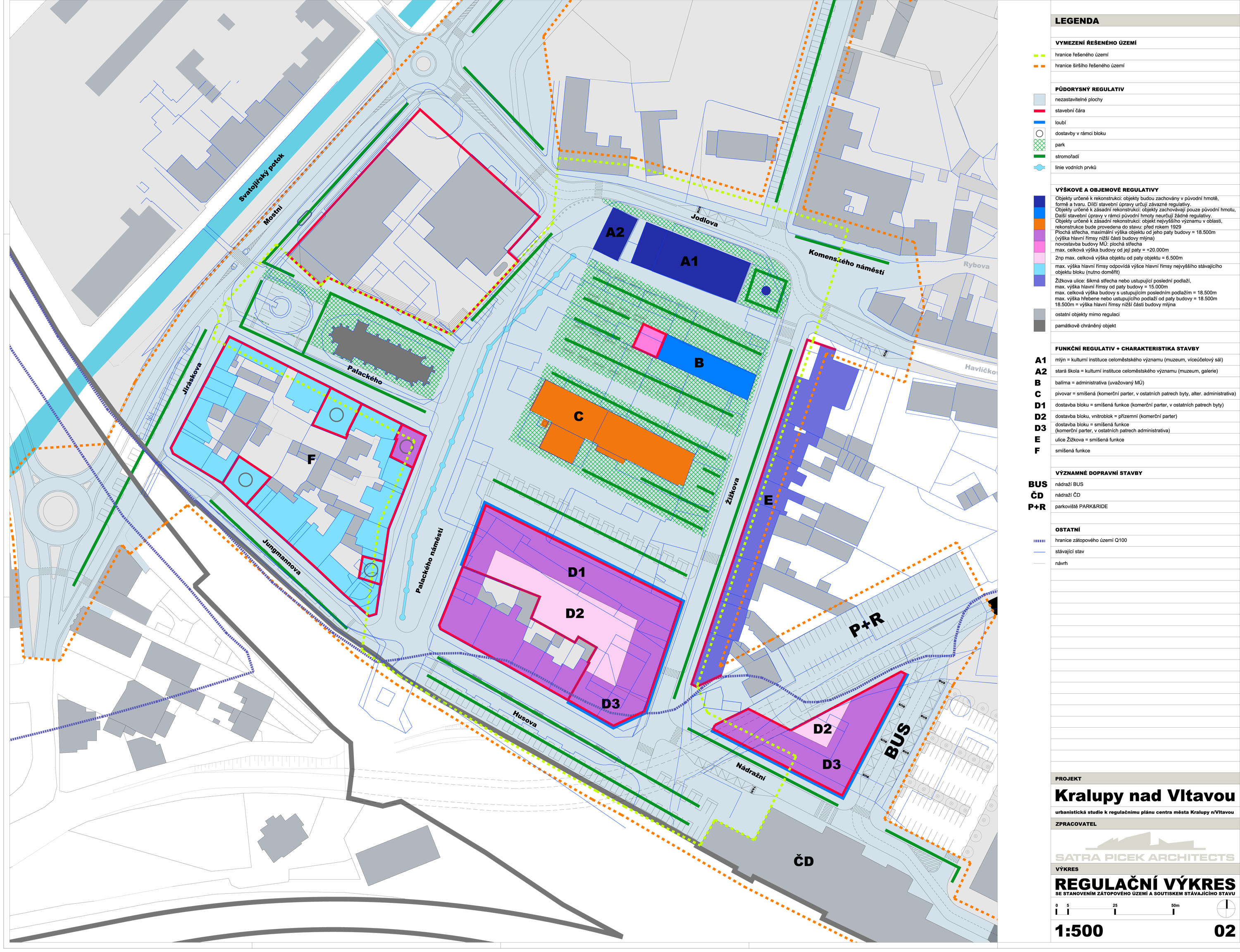This screenshot has height=952, width=1240.
Task: Click the park cross-hatch legend symbol
Action: [1039, 145]
